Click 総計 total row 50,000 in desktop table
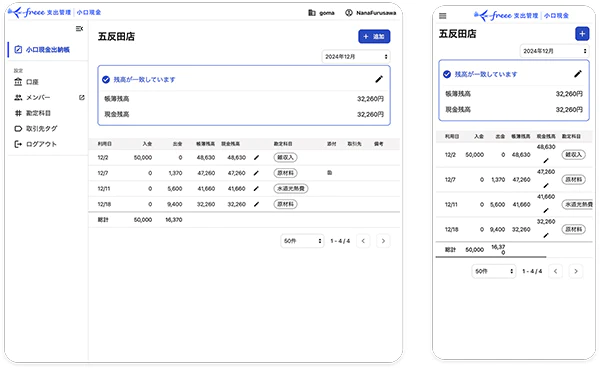Viewport: 600px width, 369px height. click(143, 220)
